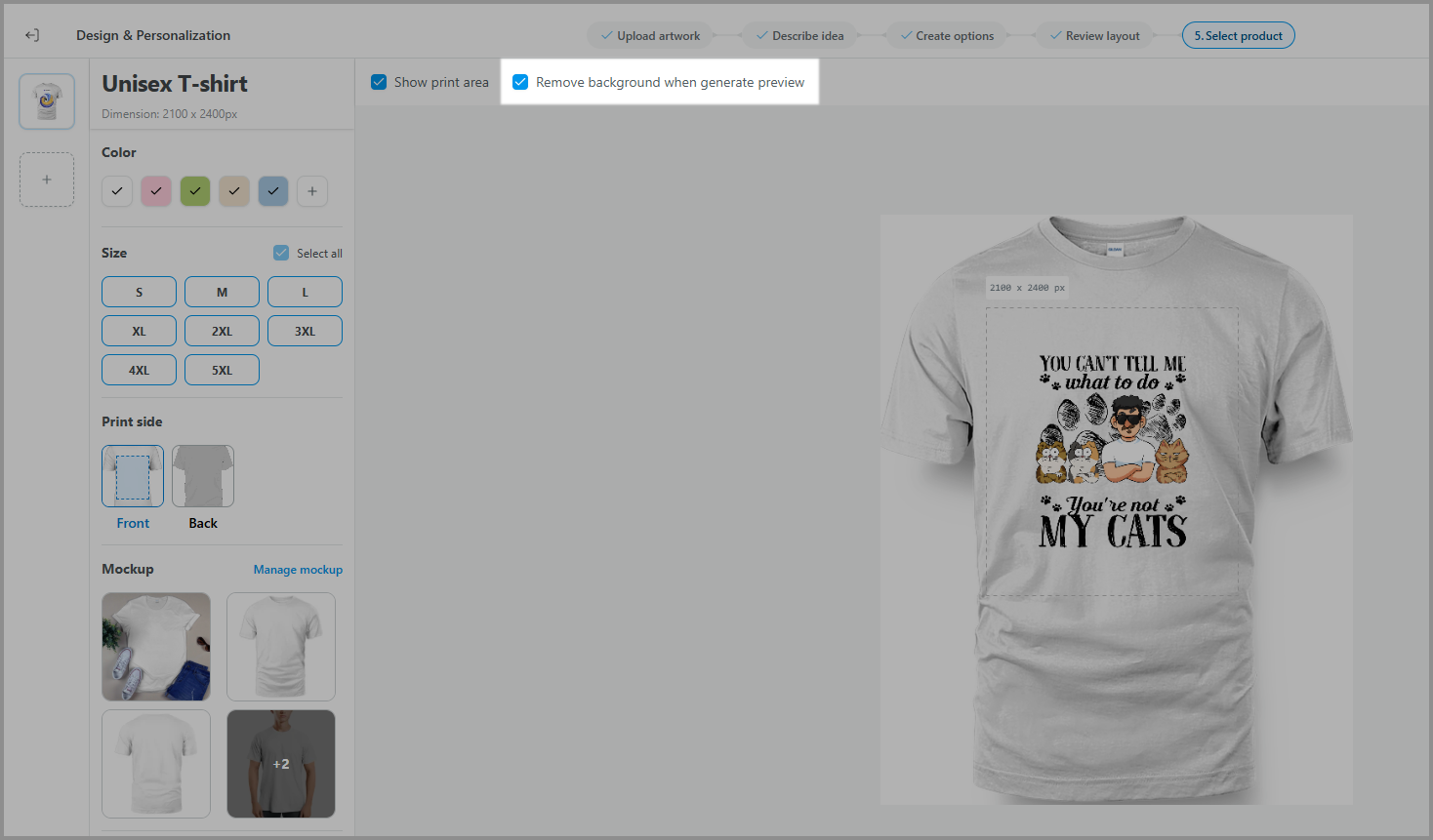The image size is (1433, 840).
Task: Click the T-shirt artwork preview canvas
Action: click(x=1116, y=509)
